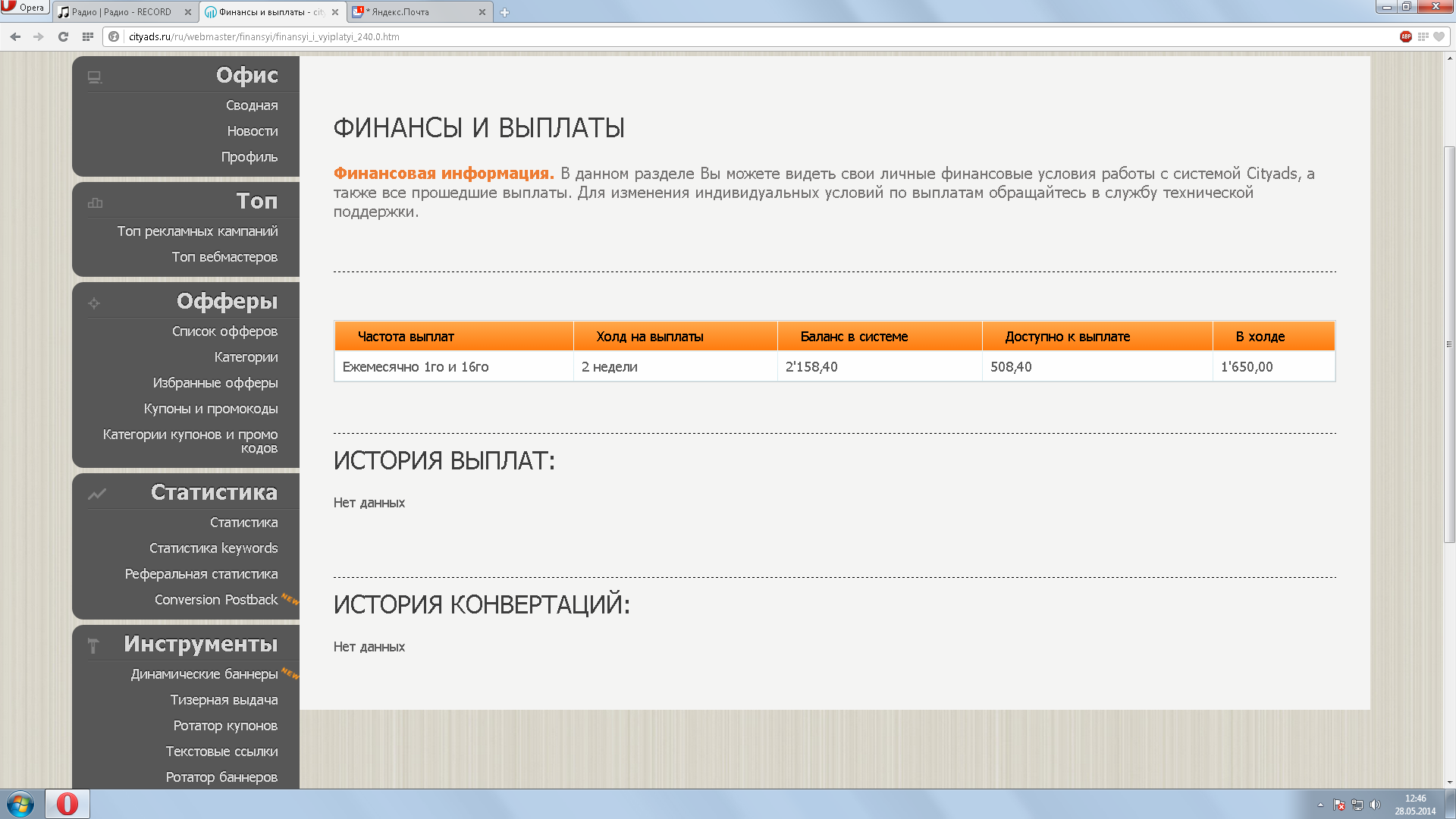The height and width of the screenshot is (819, 1456).
Task: Close the Радио RECORD tab
Action: tap(188, 12)
